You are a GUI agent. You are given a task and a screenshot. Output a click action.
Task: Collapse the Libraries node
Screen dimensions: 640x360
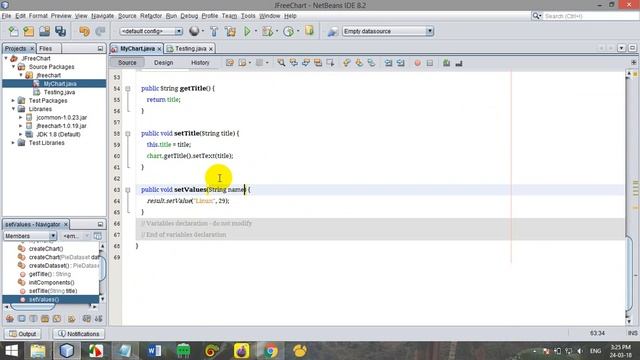click(13, 109)
